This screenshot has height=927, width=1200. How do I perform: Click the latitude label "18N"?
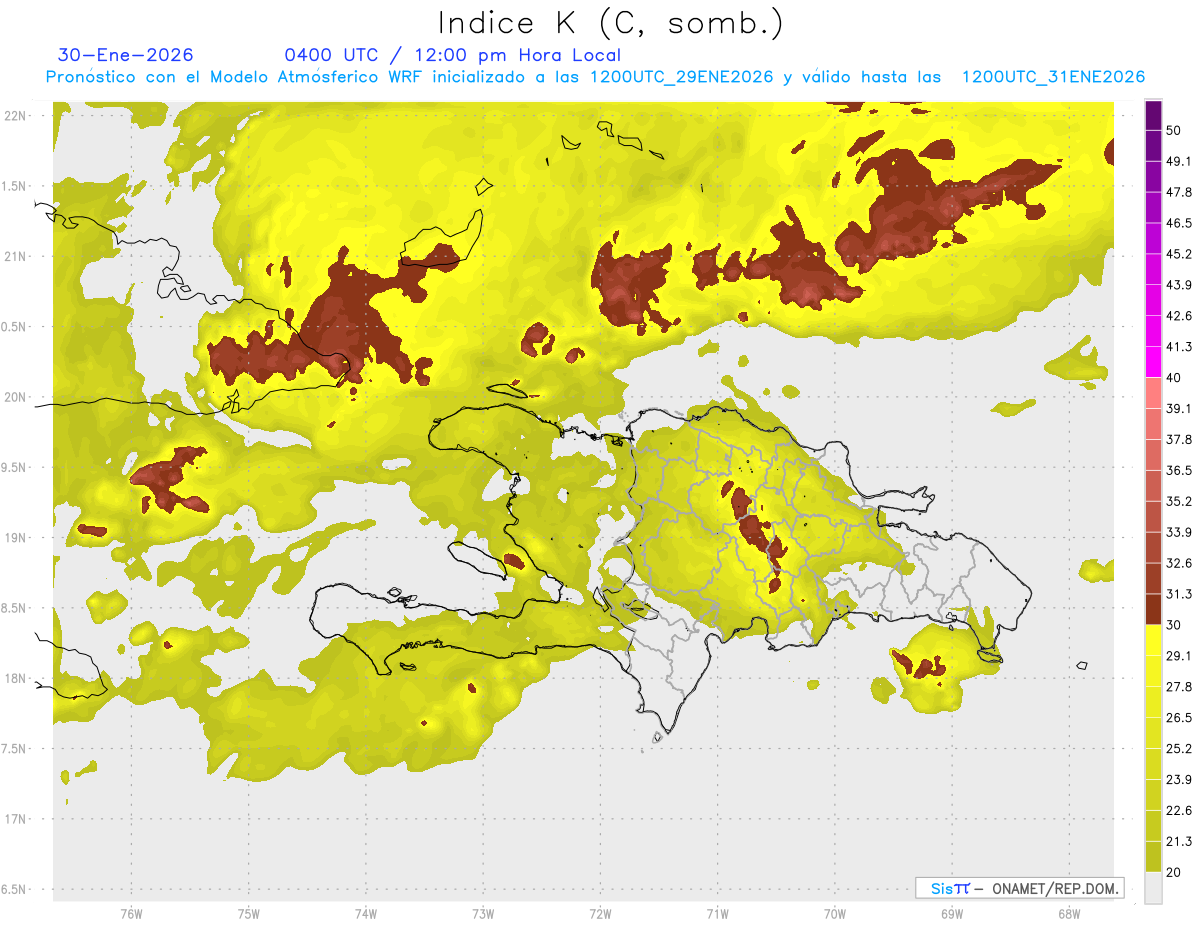17,679
